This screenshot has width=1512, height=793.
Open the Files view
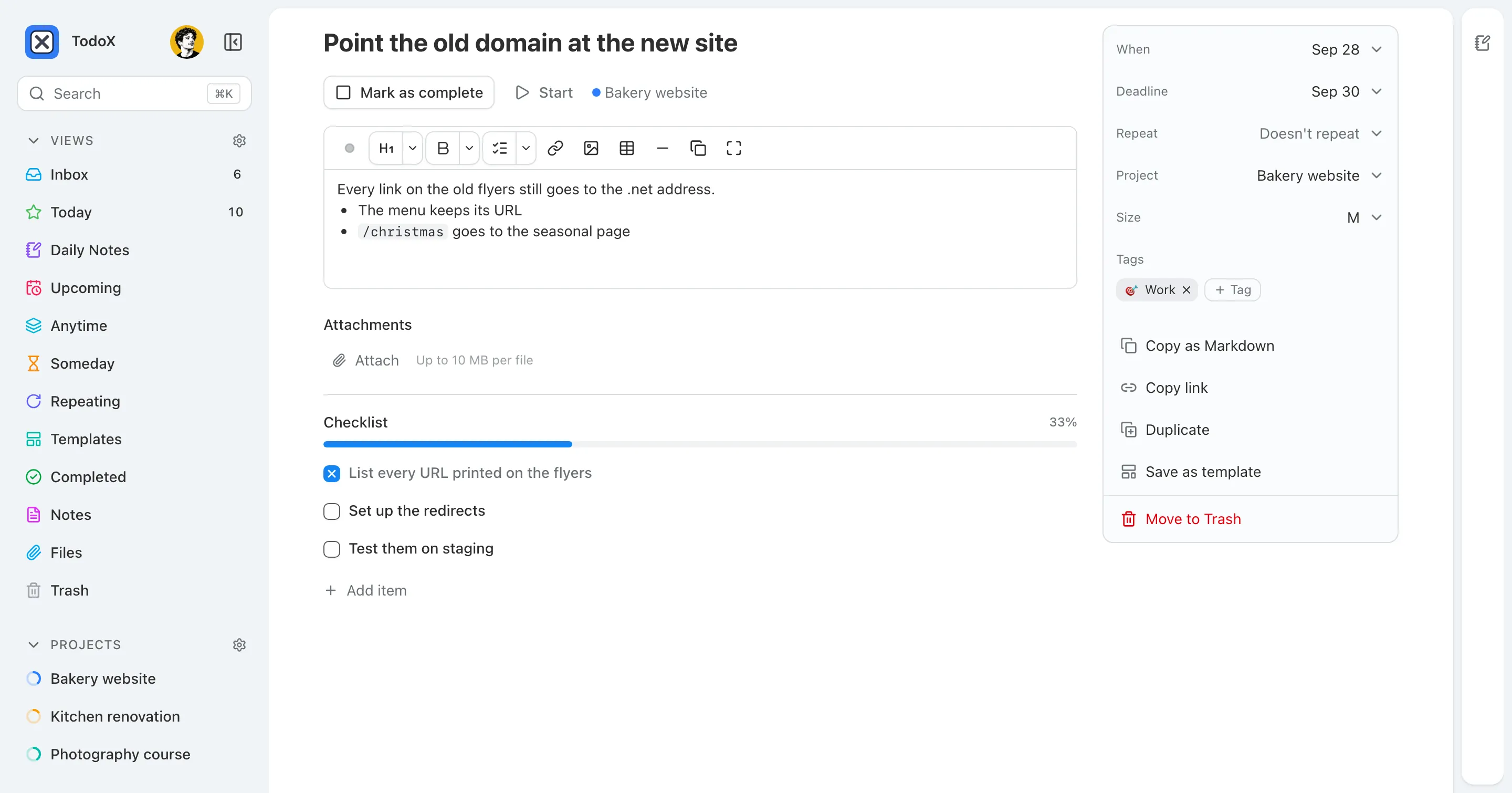pos(134,552)
